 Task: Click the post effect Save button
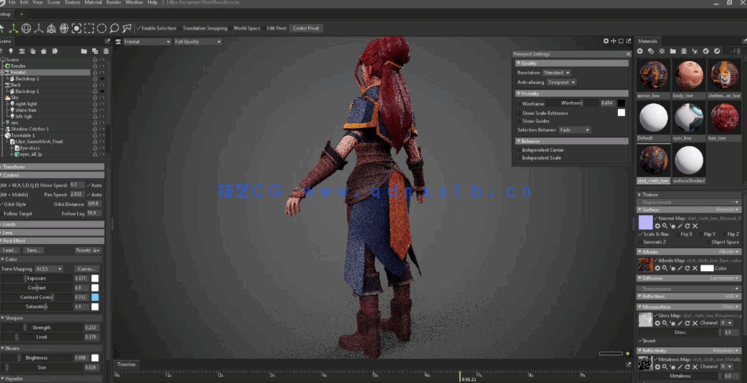pos(33,250)
